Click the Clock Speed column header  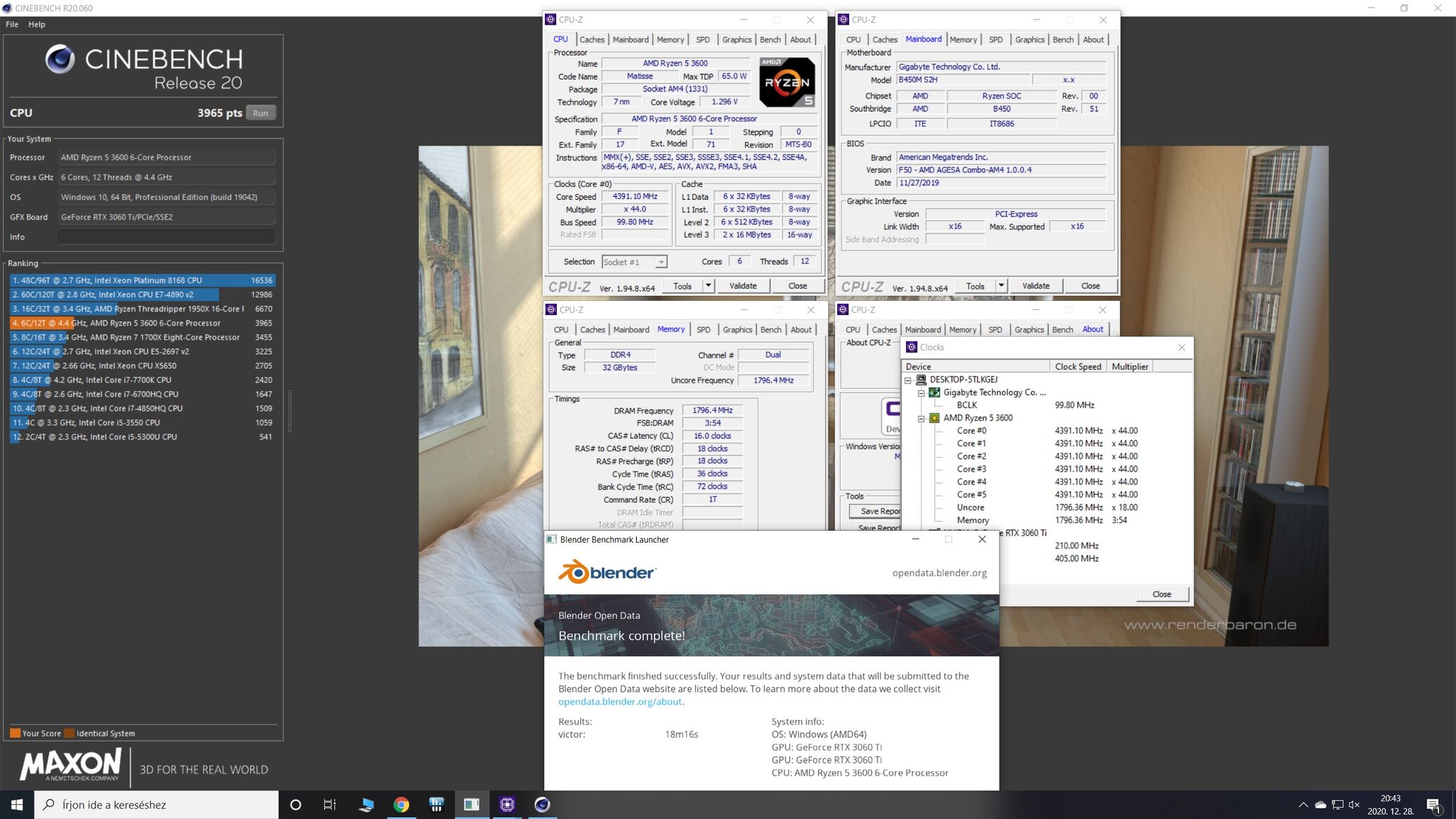1078,366
